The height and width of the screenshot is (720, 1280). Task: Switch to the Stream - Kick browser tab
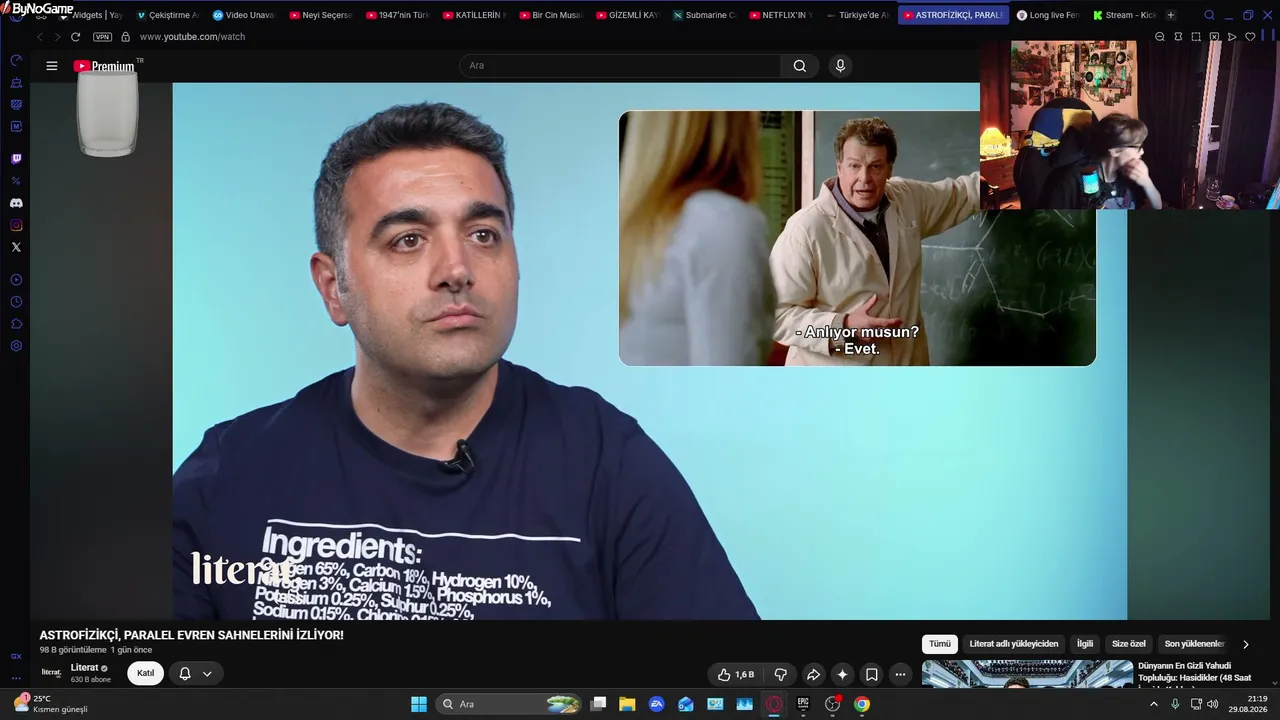click(1124, 15)
